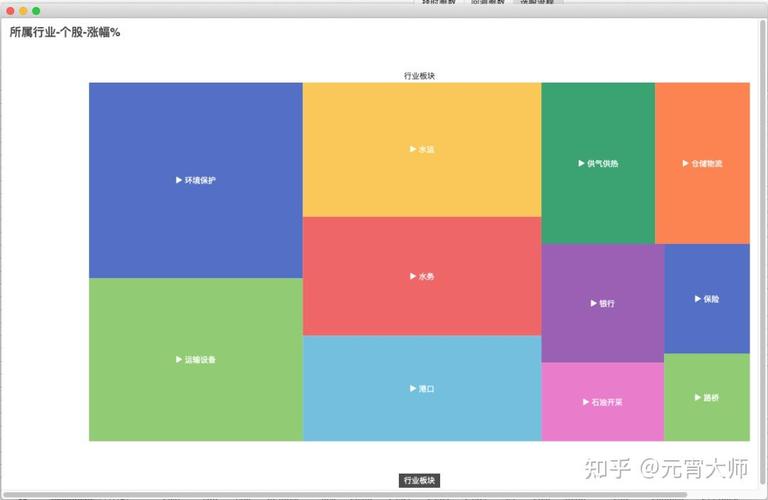
Task: Click the 行业板块 title above the treemap
Action: tap(419, 75)
